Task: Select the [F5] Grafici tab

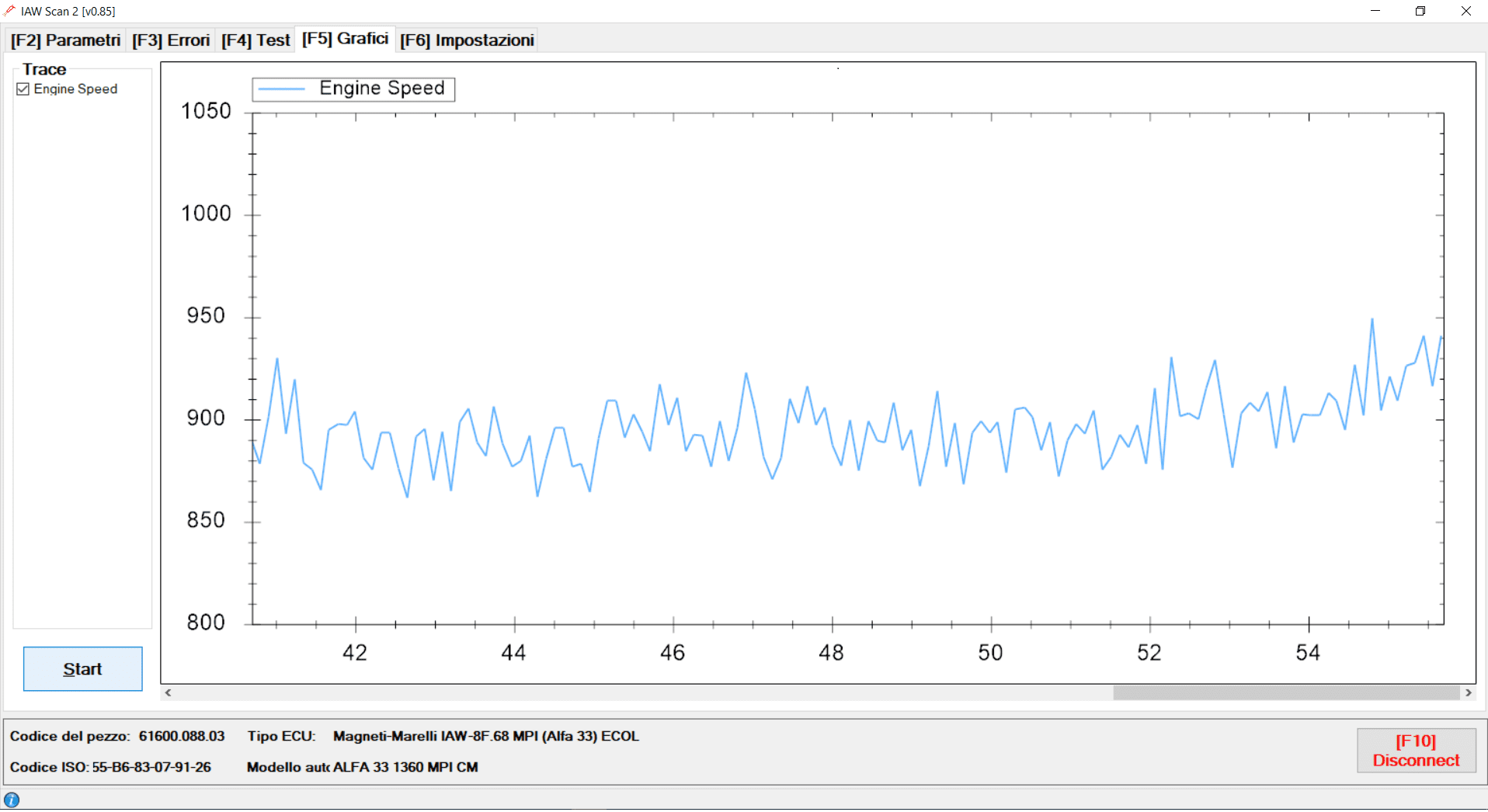Action: coord(345,39)
